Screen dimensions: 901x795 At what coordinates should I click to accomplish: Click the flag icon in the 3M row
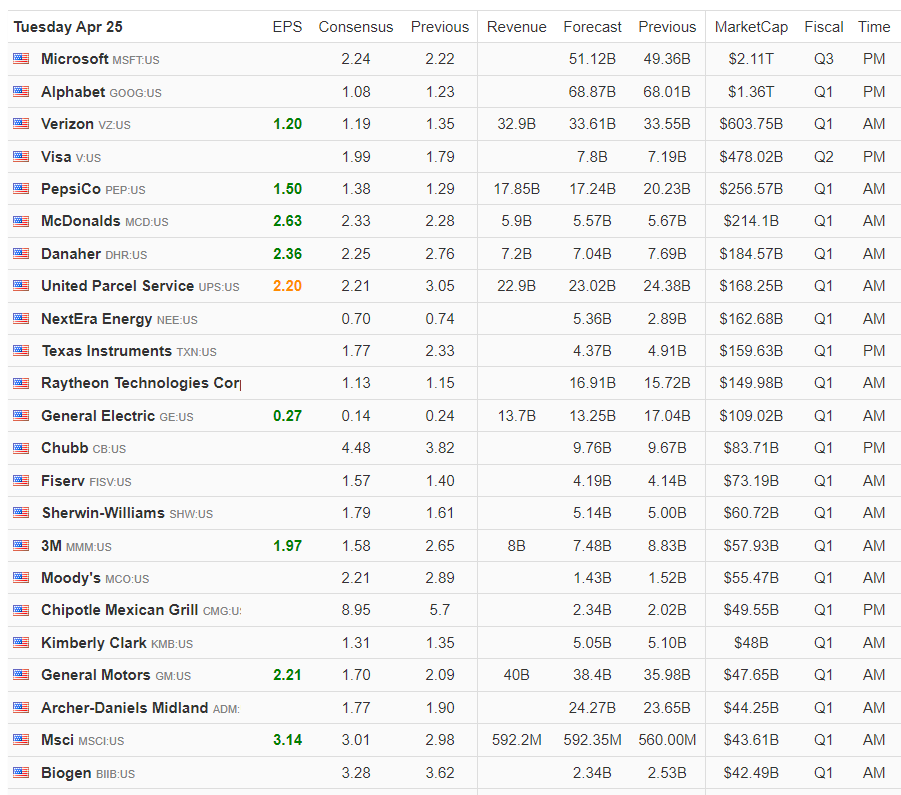pos(21,545)
